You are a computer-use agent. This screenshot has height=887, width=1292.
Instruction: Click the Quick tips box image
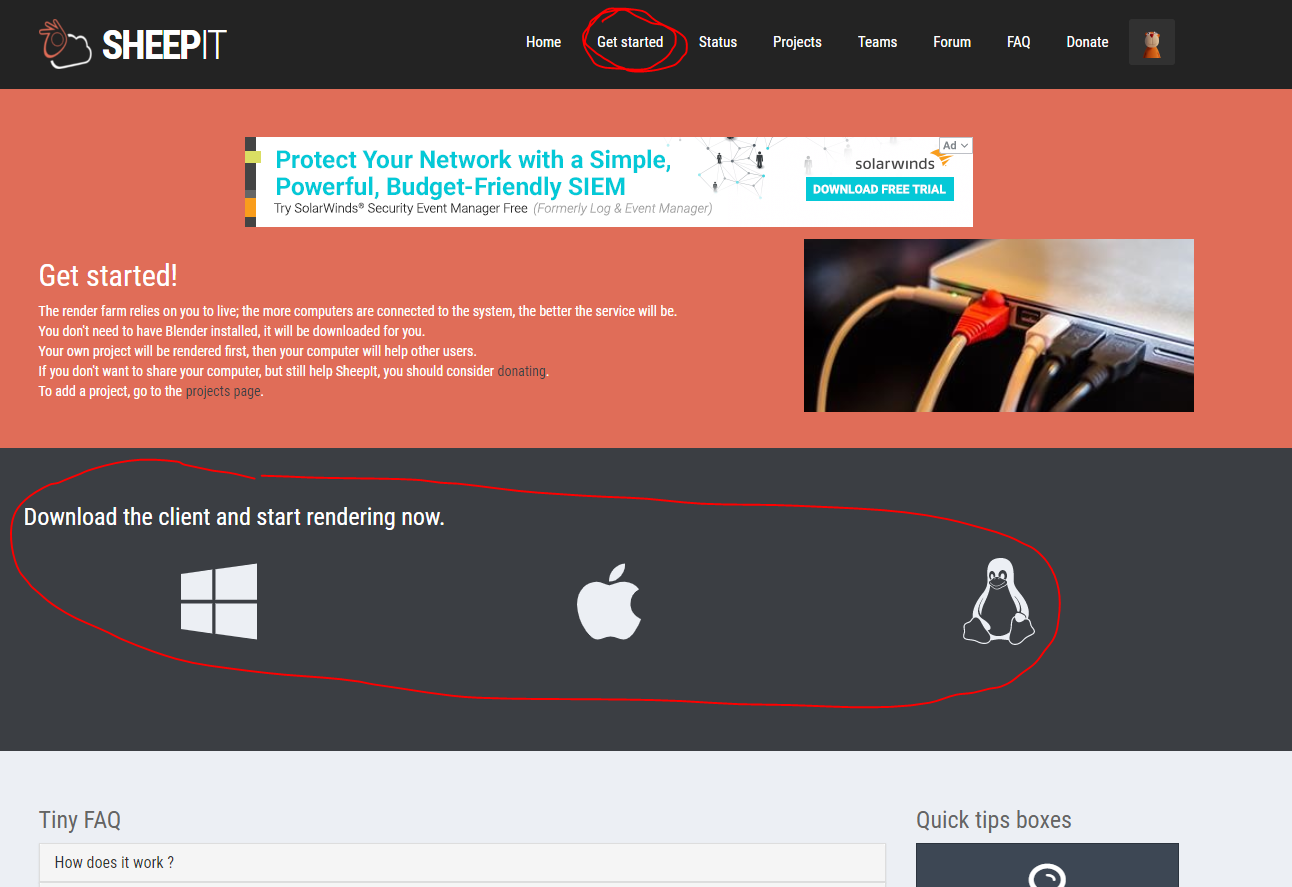1047,865
